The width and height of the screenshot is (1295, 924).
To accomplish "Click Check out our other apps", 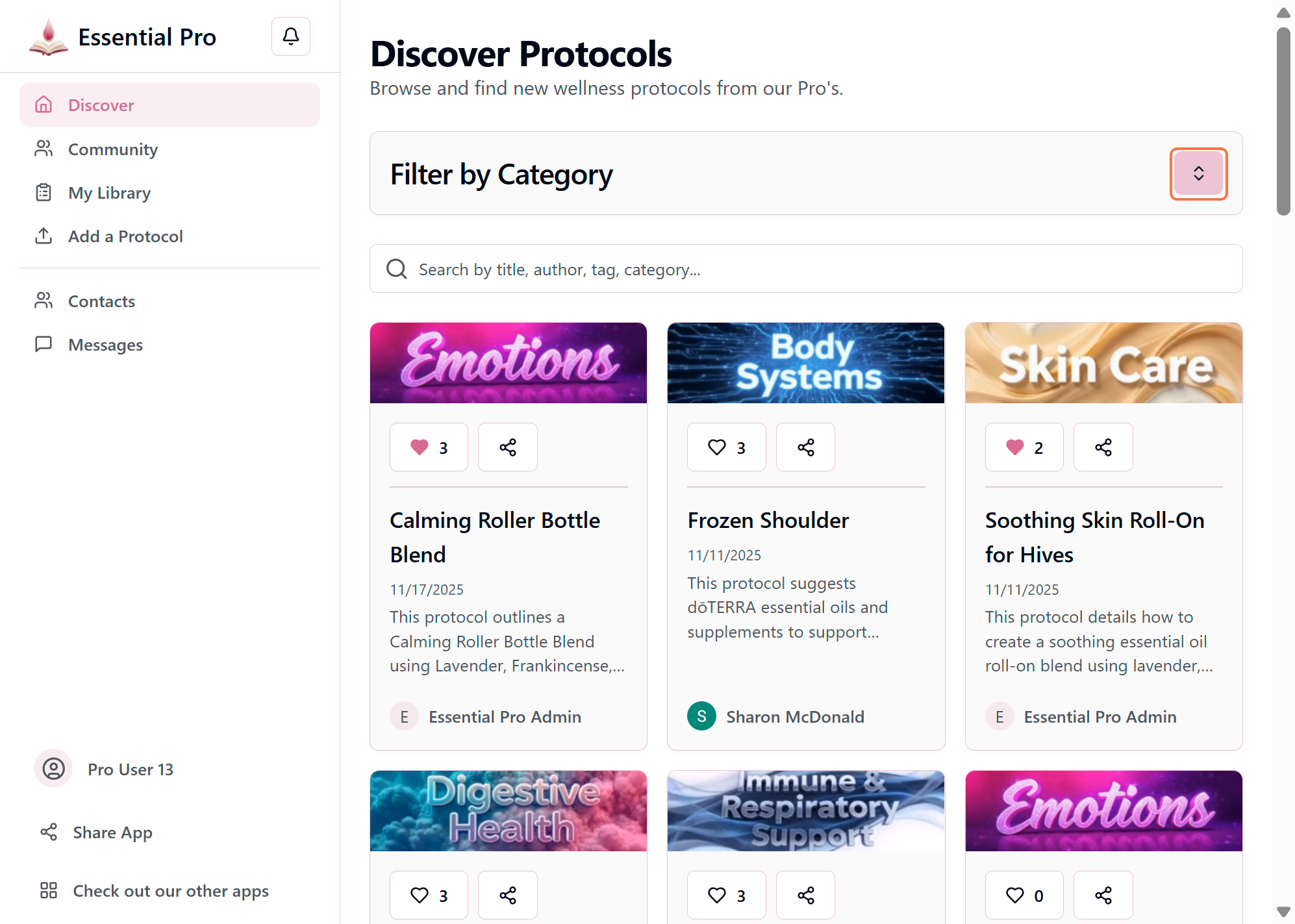I will tap(170, 891).
